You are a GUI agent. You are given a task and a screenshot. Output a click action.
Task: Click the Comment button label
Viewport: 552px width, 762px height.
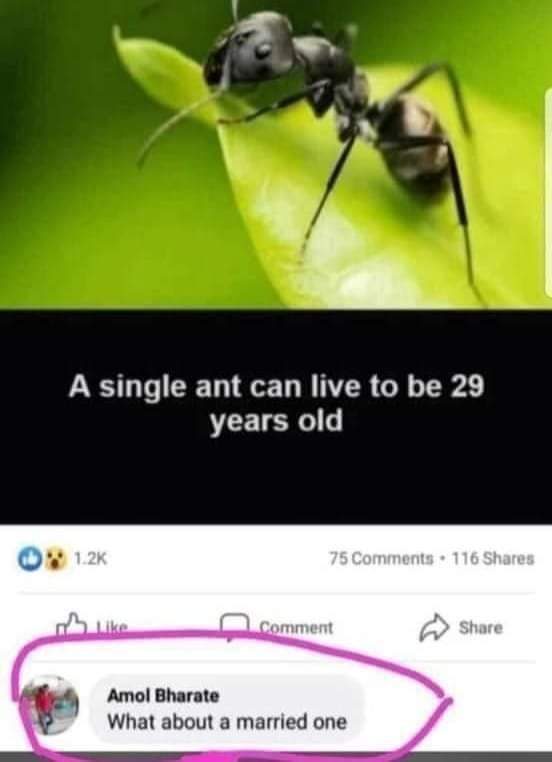coord(296,627)
